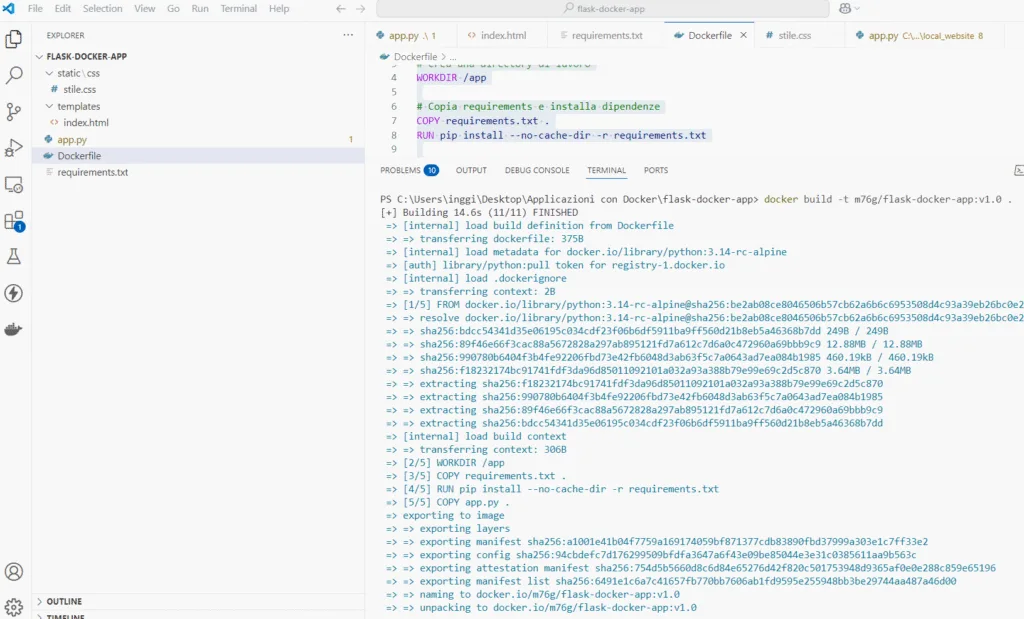The image size is (1024, 619).
Task: Open the Terminal menu
Action: point(238,8)
